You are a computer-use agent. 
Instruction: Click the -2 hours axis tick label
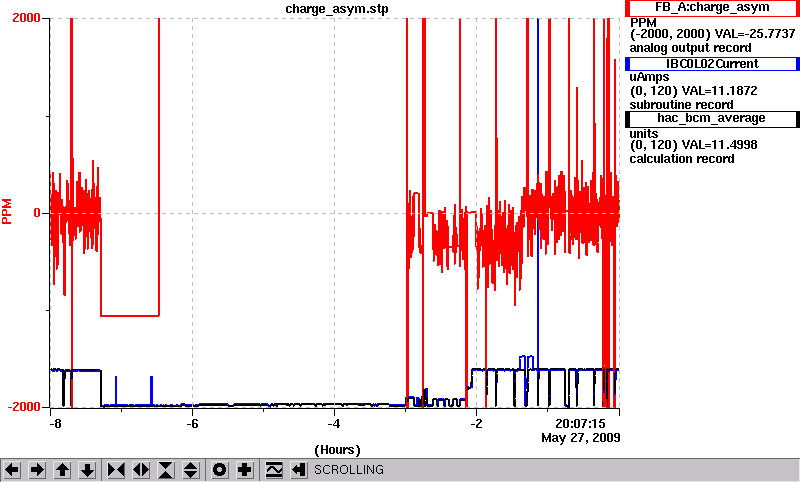(x=476, y=424)
